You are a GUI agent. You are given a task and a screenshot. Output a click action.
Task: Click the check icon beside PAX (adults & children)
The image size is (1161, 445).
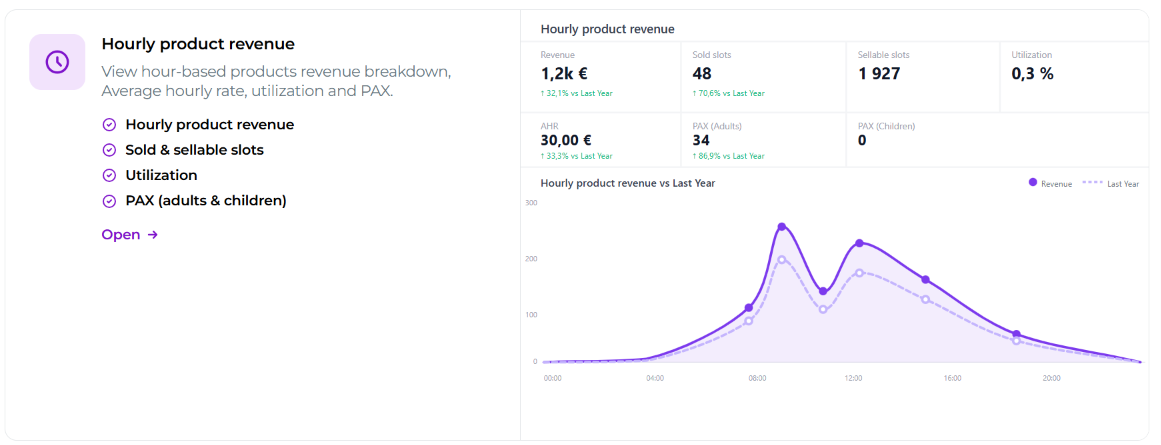(x=109, y=201)
